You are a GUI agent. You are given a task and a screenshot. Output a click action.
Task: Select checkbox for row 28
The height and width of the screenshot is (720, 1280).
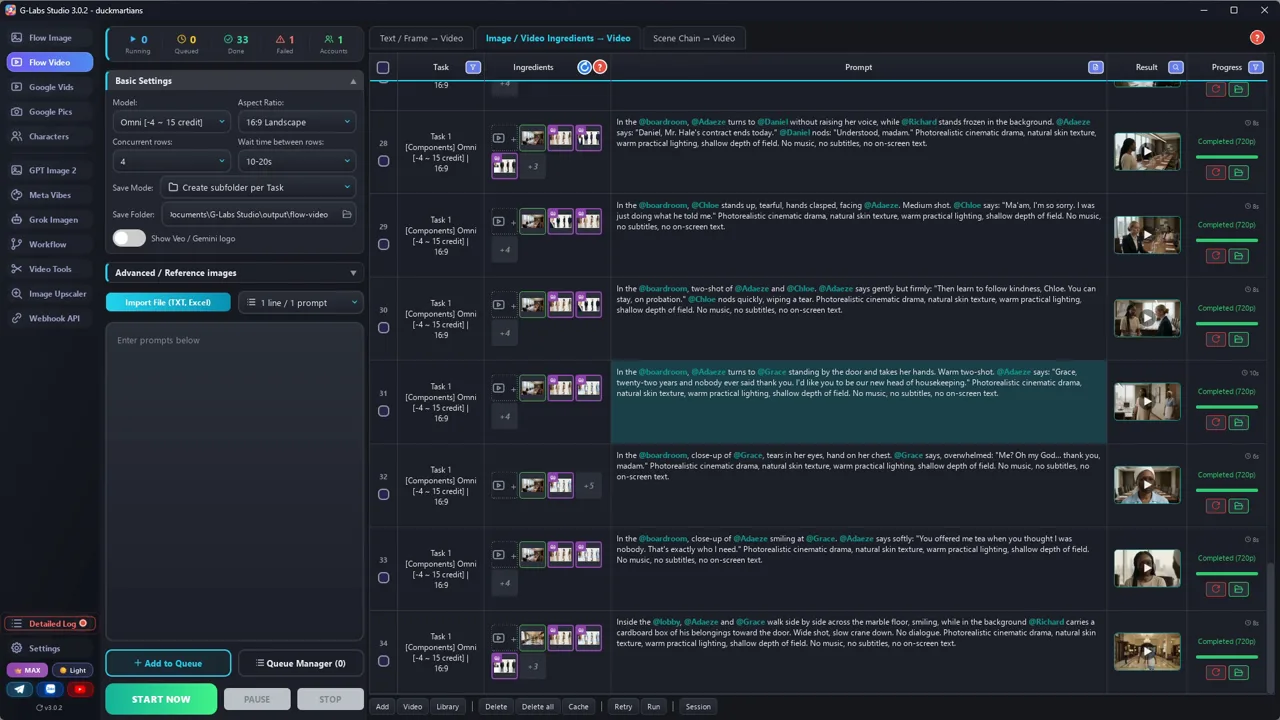pyautogui.click(x=383, y=161)
